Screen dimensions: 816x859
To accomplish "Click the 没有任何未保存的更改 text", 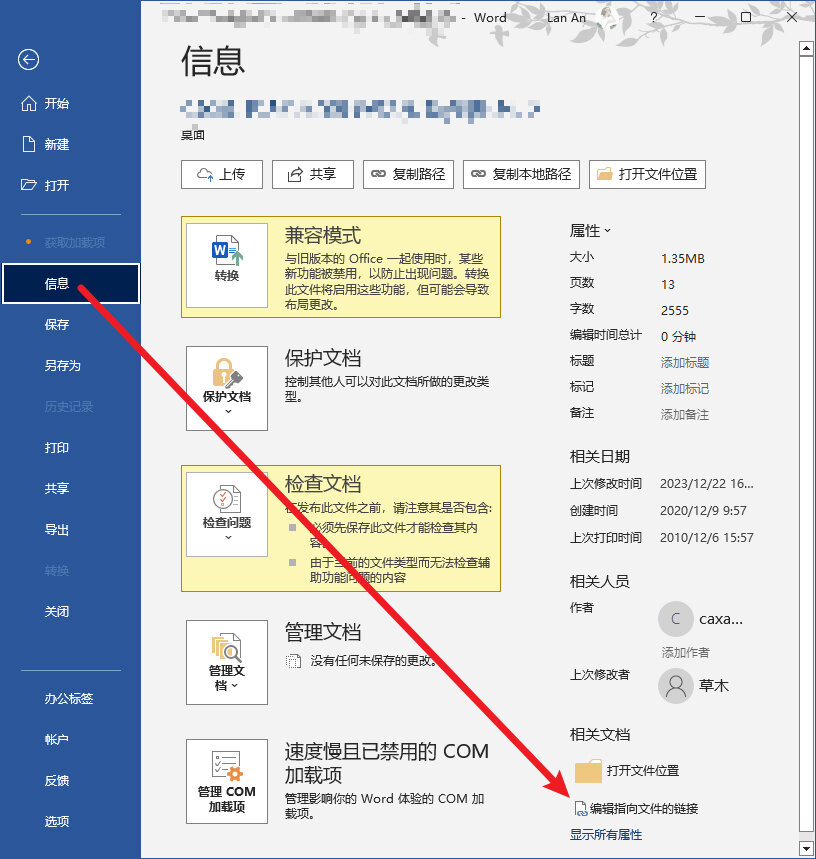I will [375, 661].
